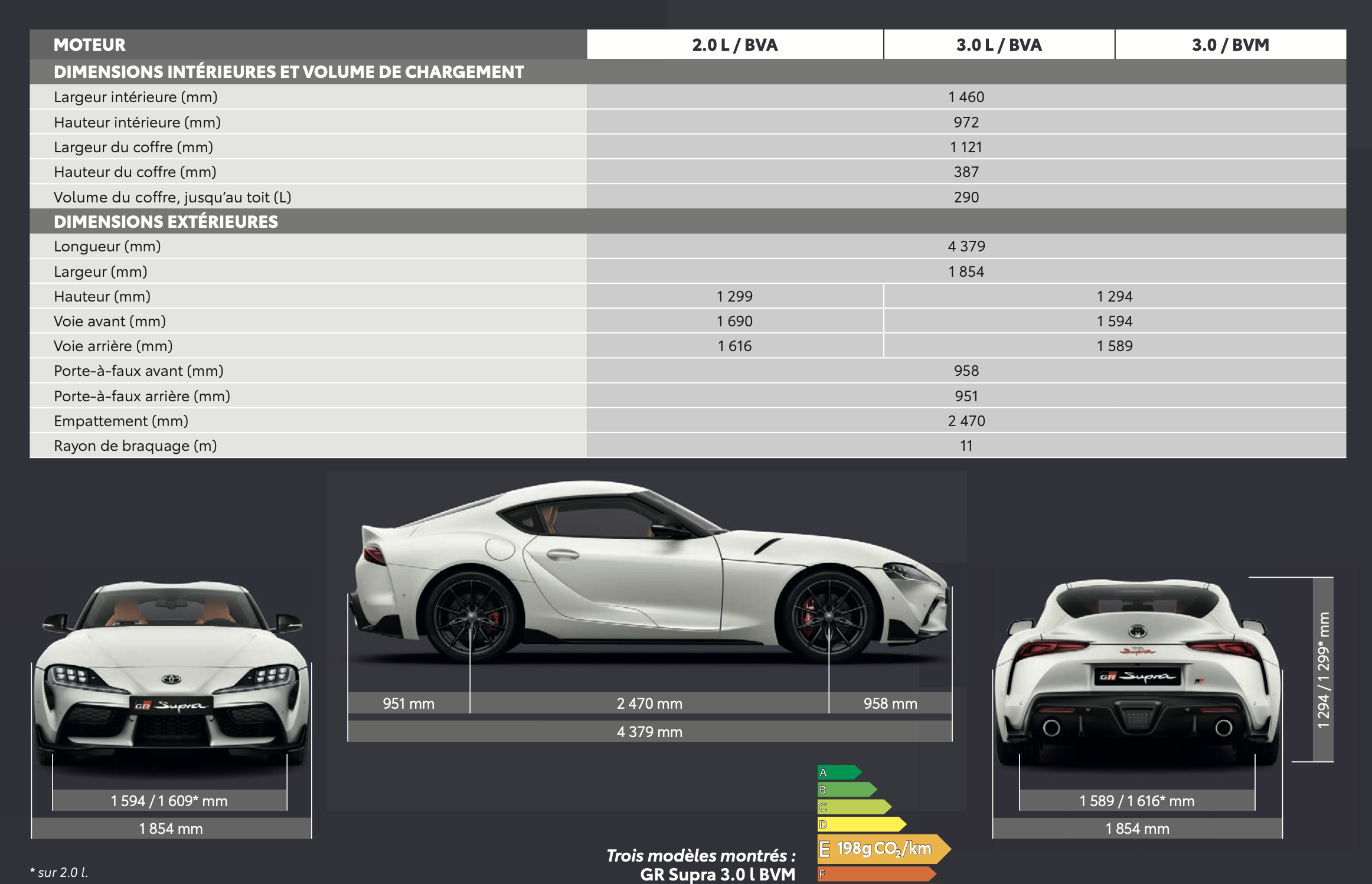Image resolution: width=1372 pixels, height=884 pixels.
Task: Click the 1 616 value in the Voie arrière row
Action: pos(735,346)
